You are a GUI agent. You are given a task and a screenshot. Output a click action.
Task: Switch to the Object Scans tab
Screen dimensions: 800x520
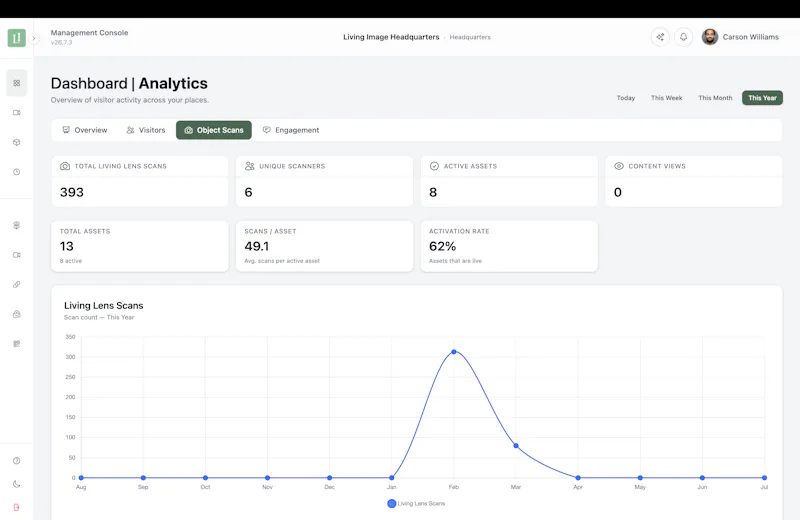(214, 130)
